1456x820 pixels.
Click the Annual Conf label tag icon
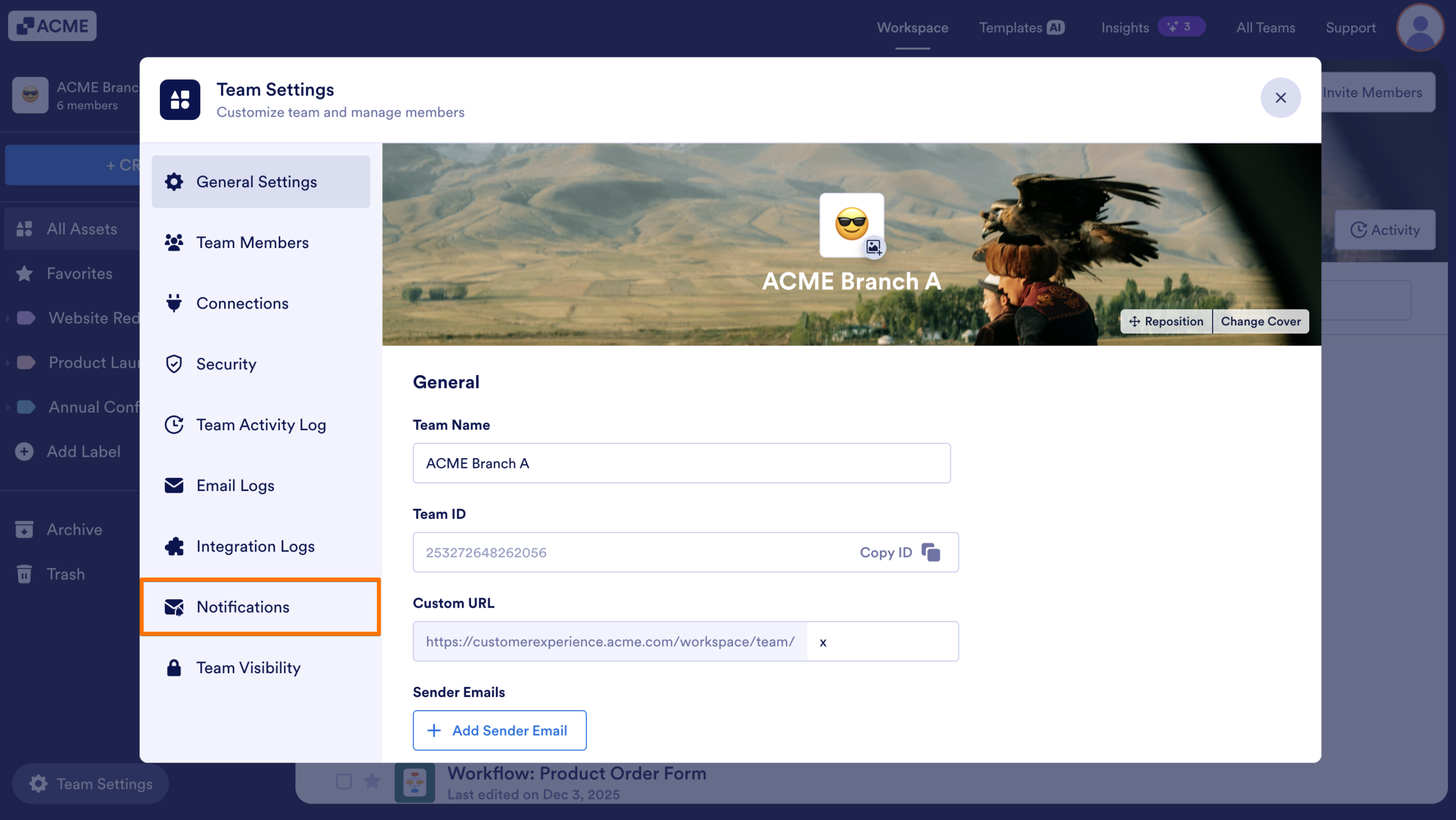[27, 407]
